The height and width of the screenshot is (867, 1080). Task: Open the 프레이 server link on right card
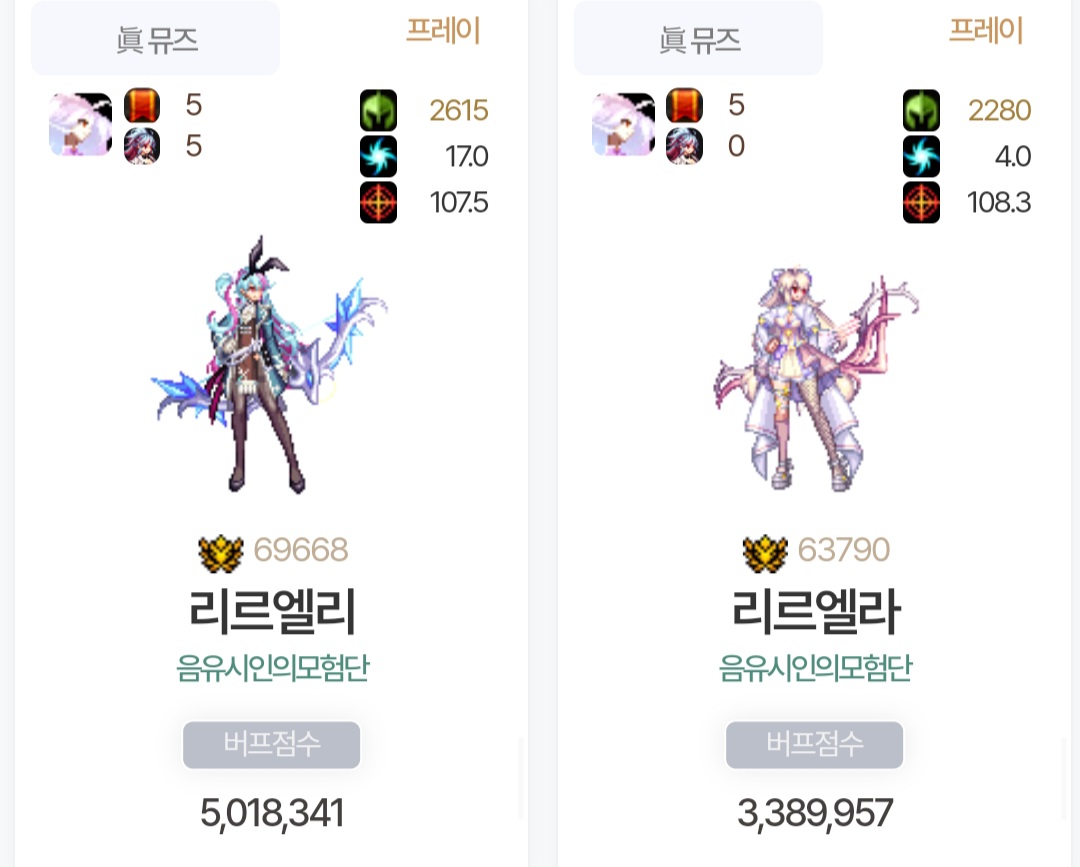986,31
